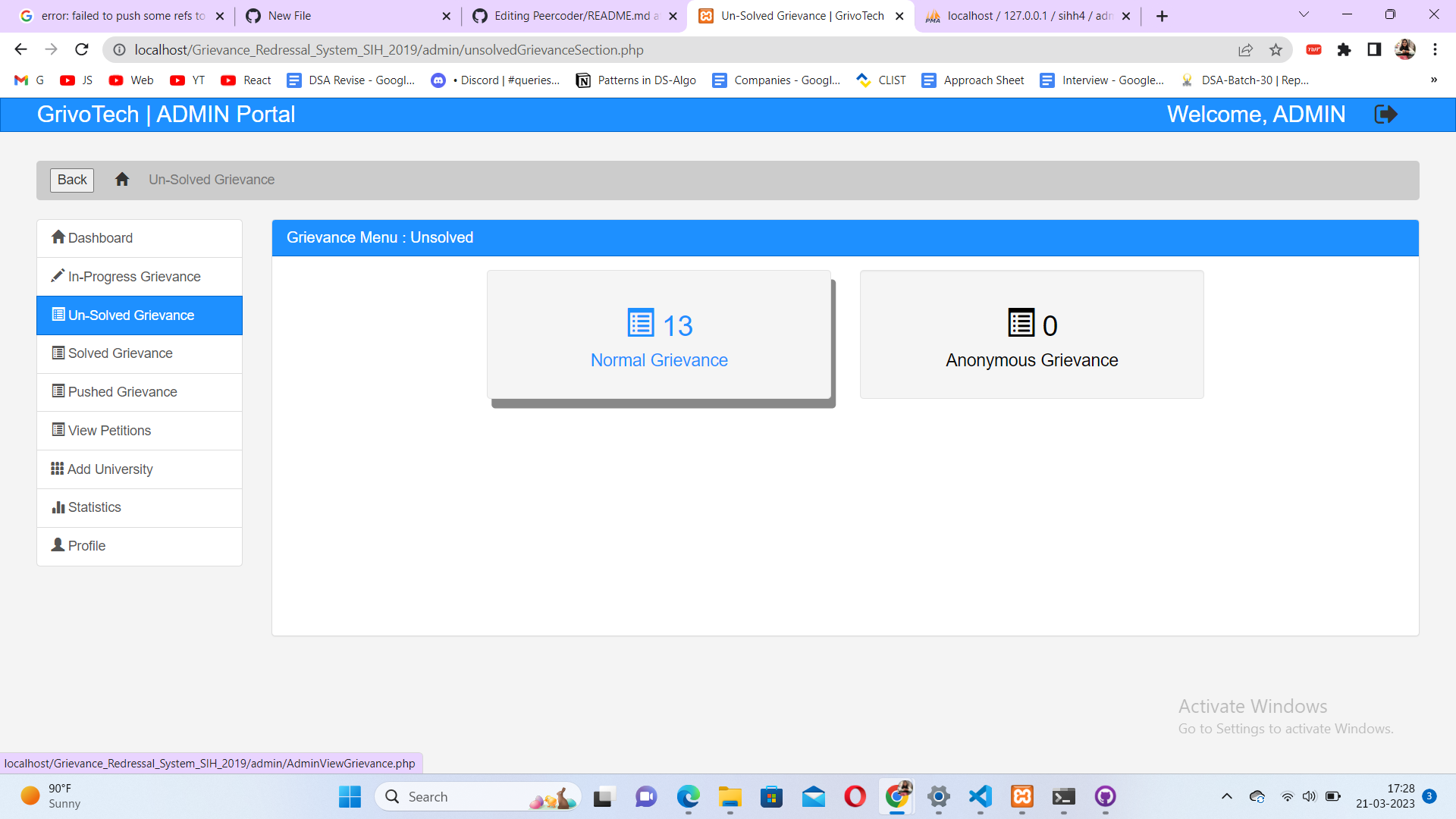Open the Anonymous Grievance card
This screenshot has height=819, width=1456.
coord(1031,335)
